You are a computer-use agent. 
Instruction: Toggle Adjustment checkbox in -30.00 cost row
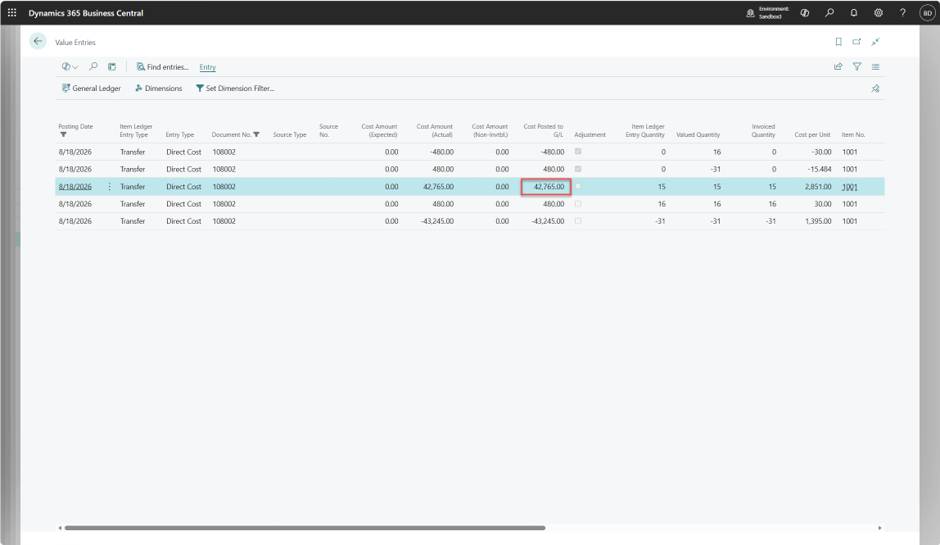pos(578,152)
